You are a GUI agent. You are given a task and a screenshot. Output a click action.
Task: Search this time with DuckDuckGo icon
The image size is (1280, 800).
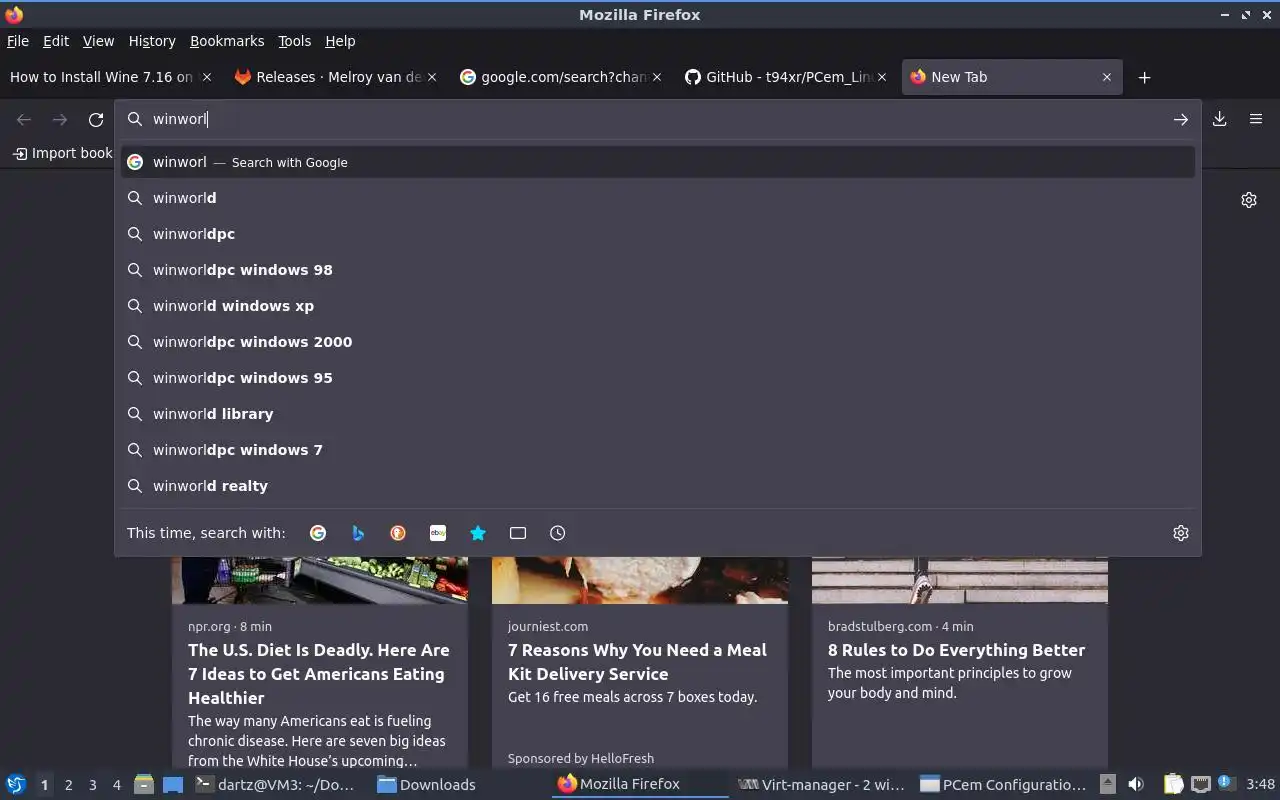coord(398,533)
